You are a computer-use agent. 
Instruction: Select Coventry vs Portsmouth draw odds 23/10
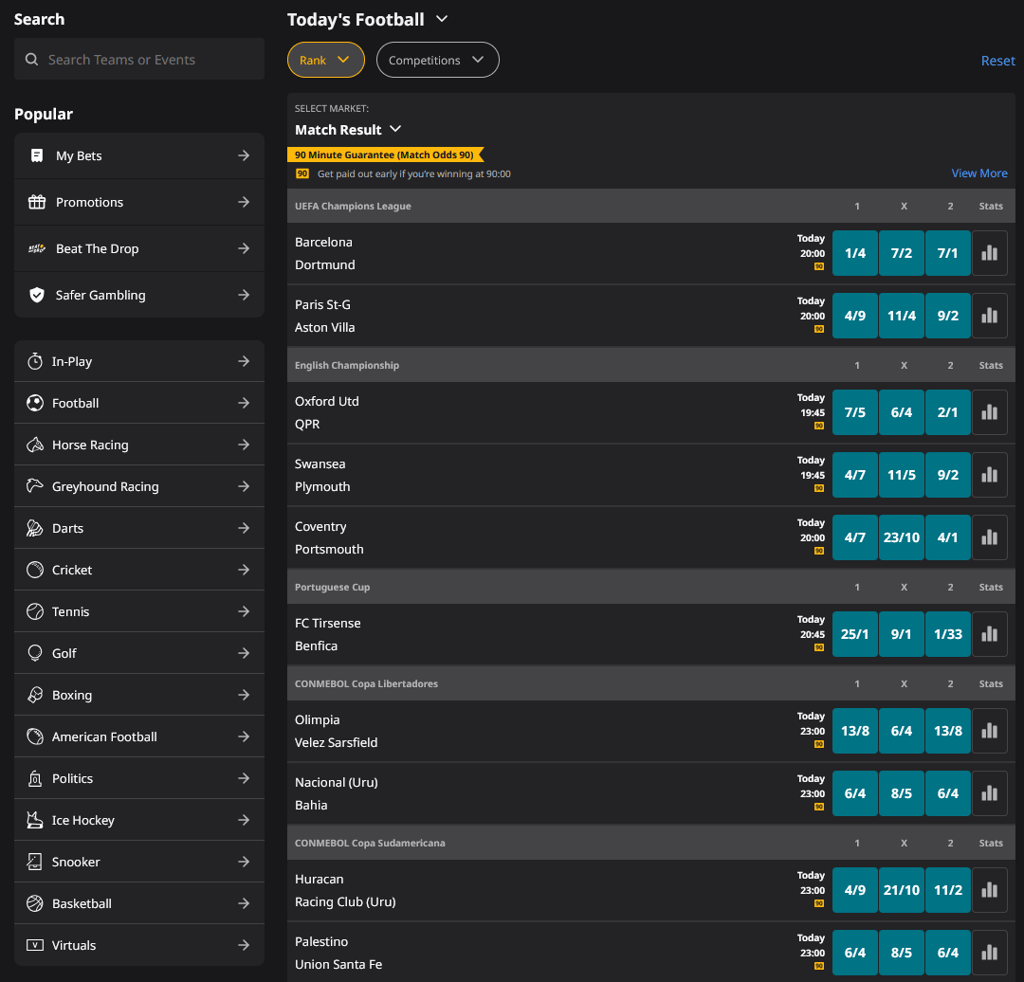[x=901, y=538]
